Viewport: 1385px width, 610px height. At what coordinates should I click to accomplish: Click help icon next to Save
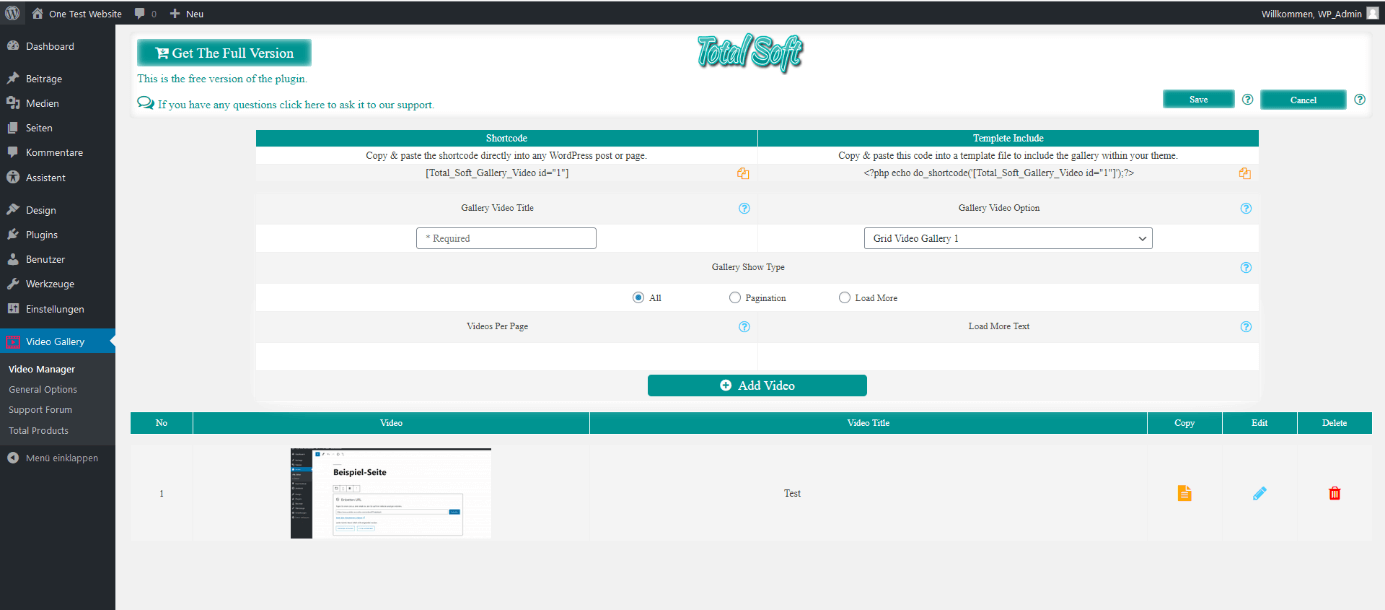pos(1247,99)
